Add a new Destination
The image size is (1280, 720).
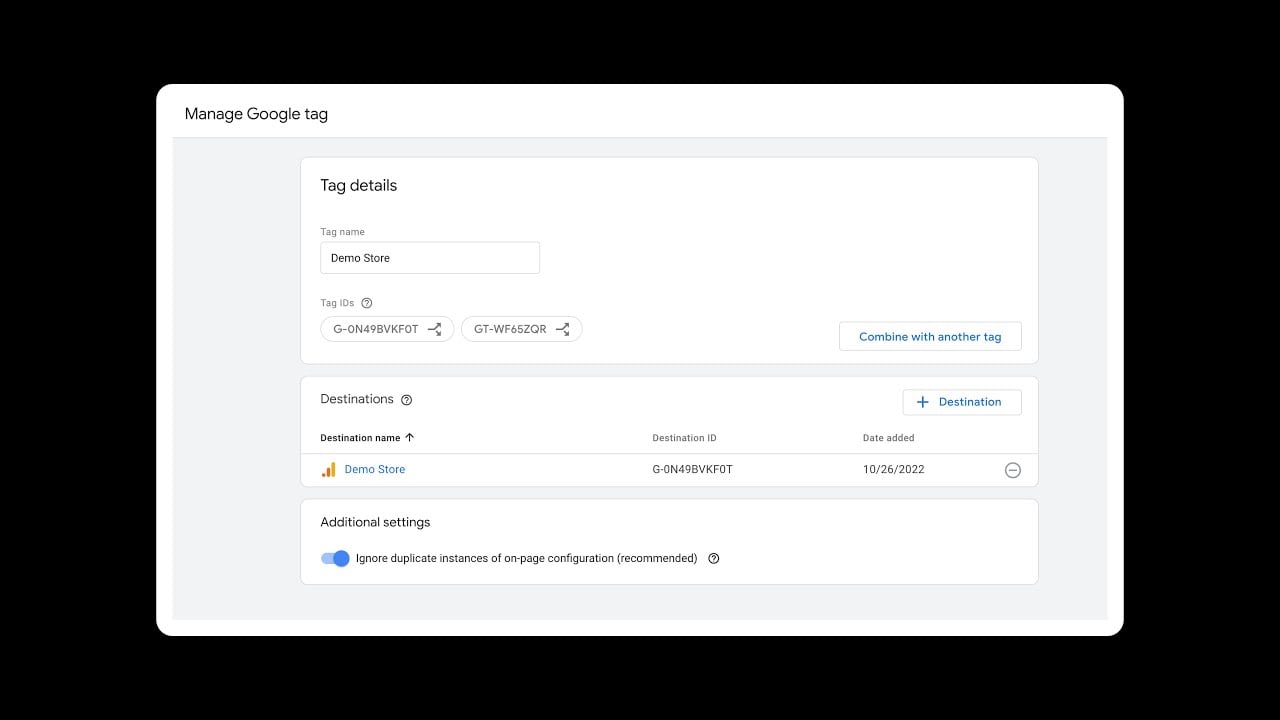961,402
